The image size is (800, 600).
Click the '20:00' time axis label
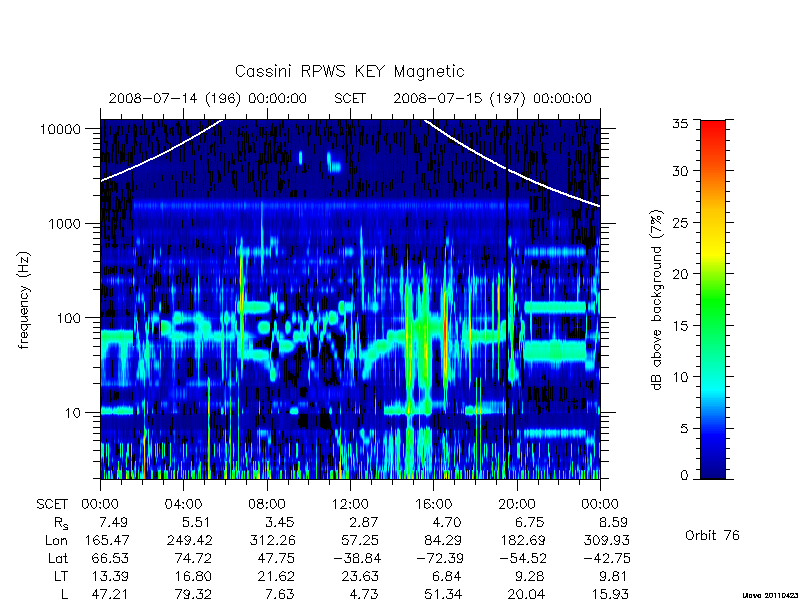point(517,505)
